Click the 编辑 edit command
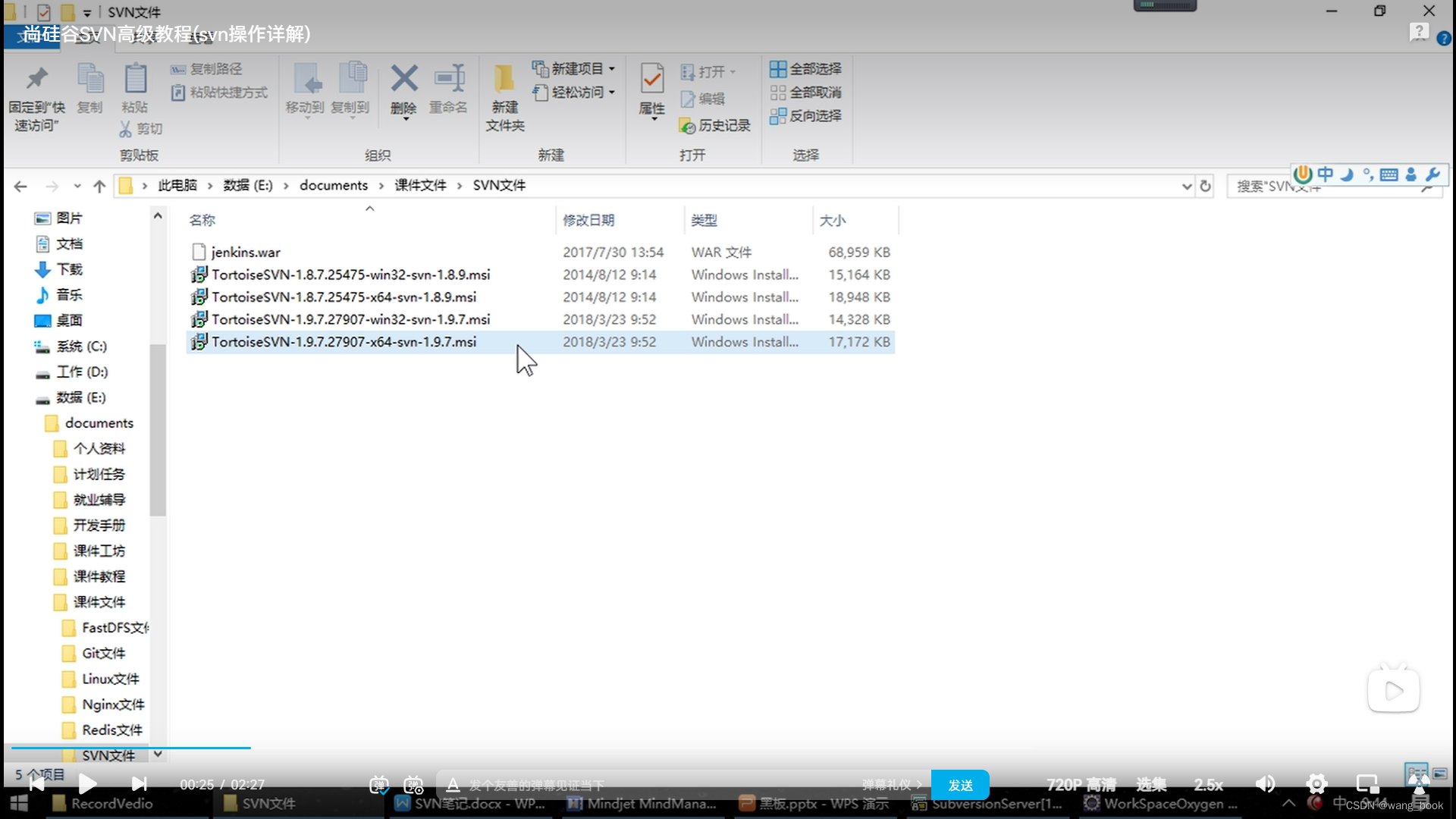The image size is (1456, 819). click(703, 99)
